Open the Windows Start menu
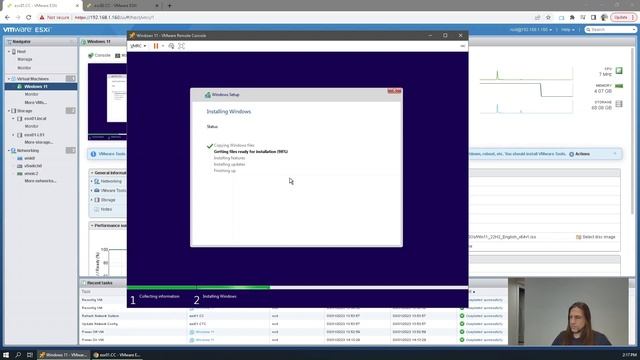Viewport: 640px width, 360px height. coord(6,355)
